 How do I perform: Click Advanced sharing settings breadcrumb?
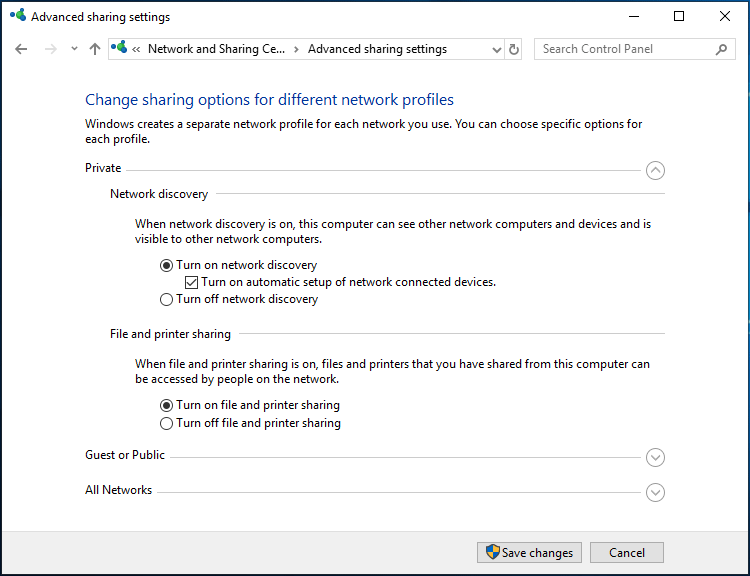pos(377,49)
